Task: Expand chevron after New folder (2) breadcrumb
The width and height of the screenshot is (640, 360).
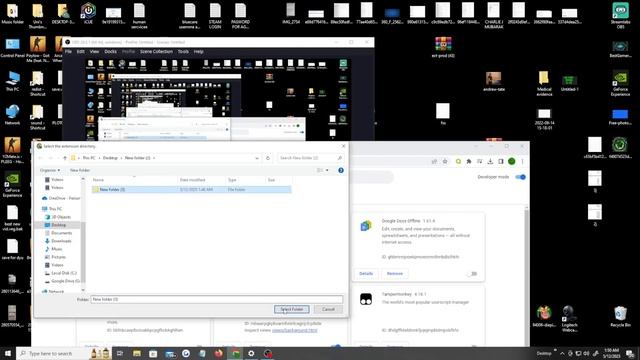Action: tap(154, 158)
